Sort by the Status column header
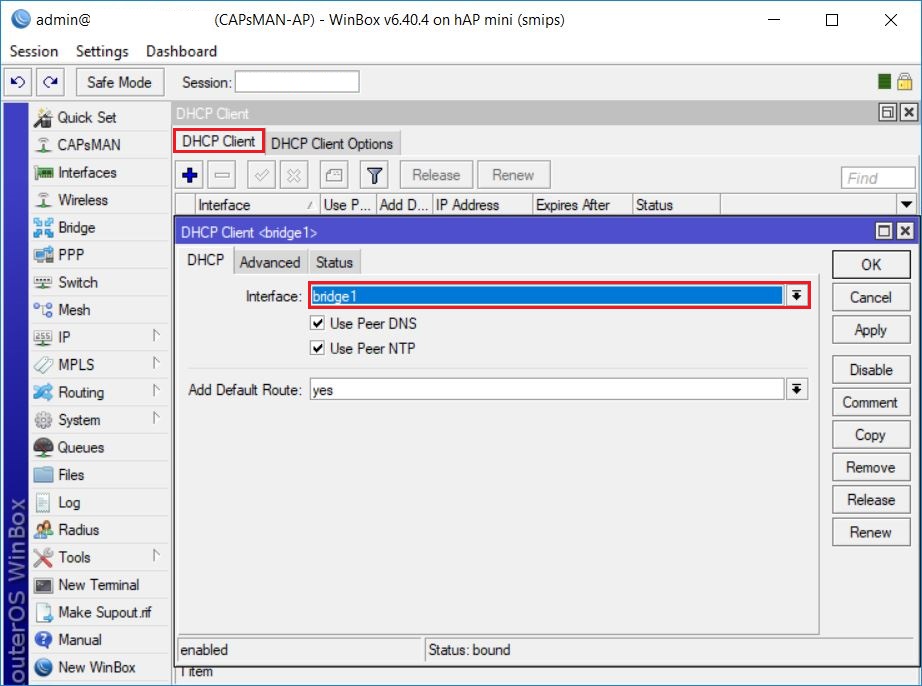 click(676, 205)
